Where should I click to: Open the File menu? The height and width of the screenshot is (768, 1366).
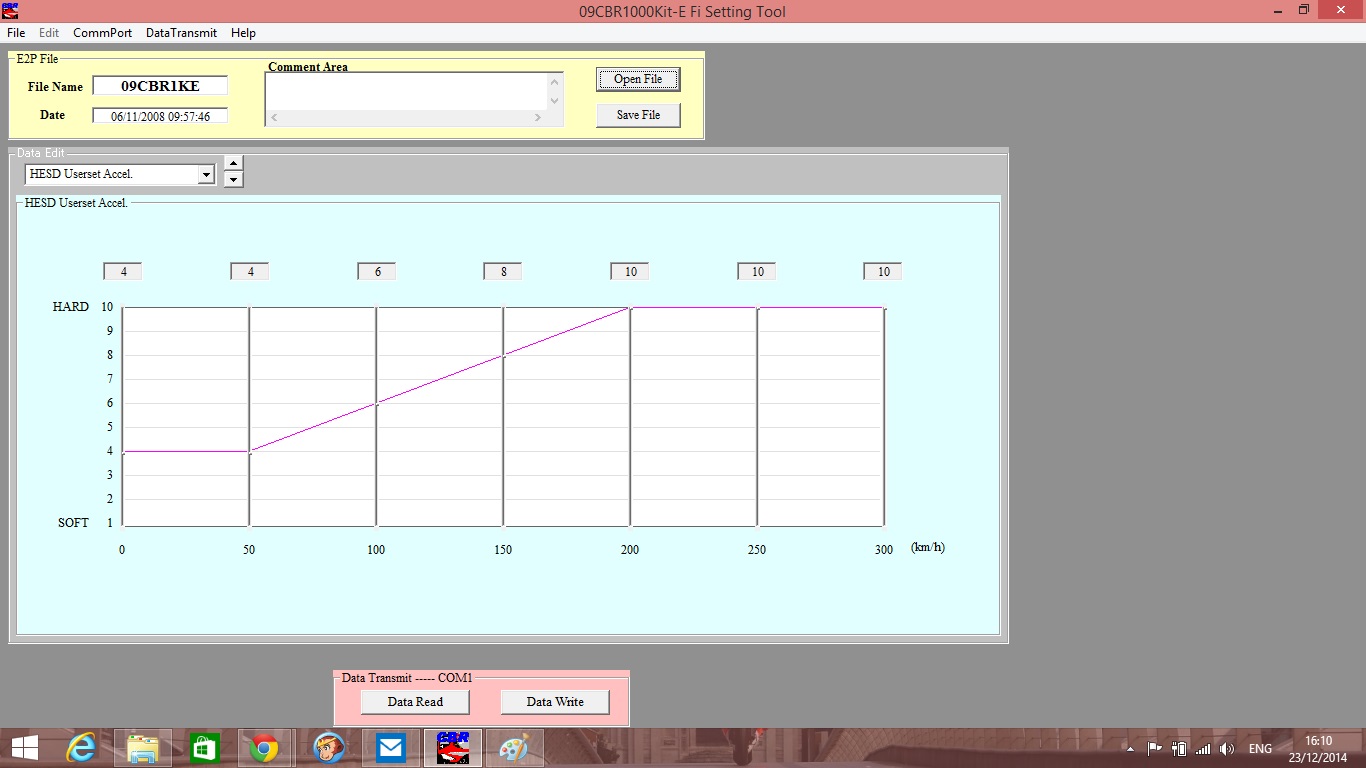tap(16, 33)
